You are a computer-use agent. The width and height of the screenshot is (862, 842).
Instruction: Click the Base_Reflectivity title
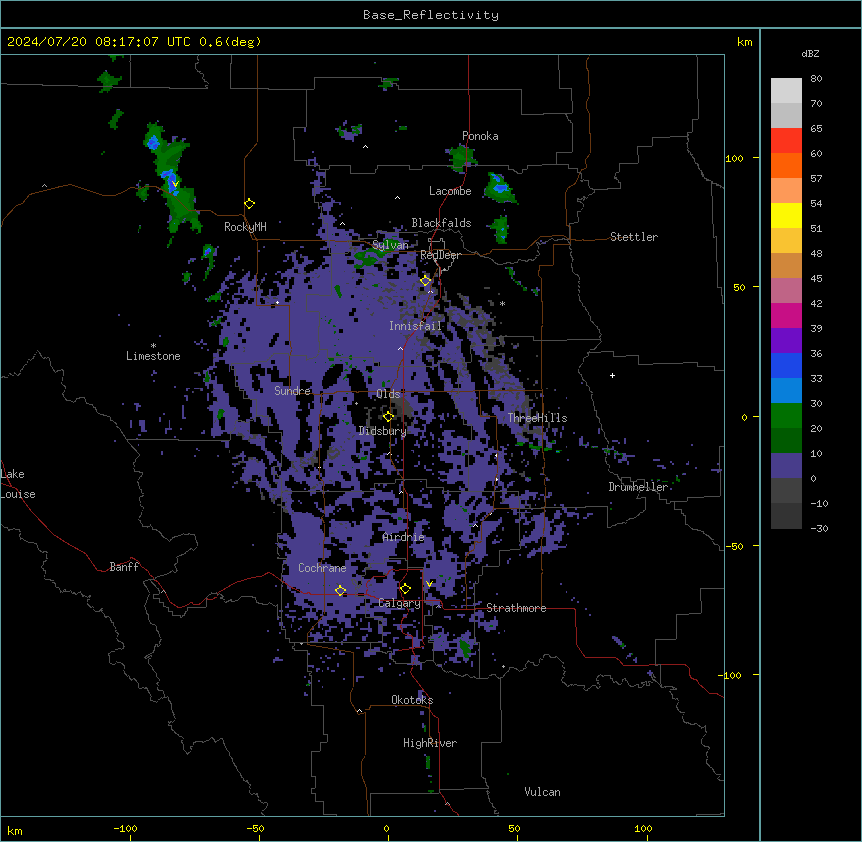pyautogui.click(x=431, y=15)
